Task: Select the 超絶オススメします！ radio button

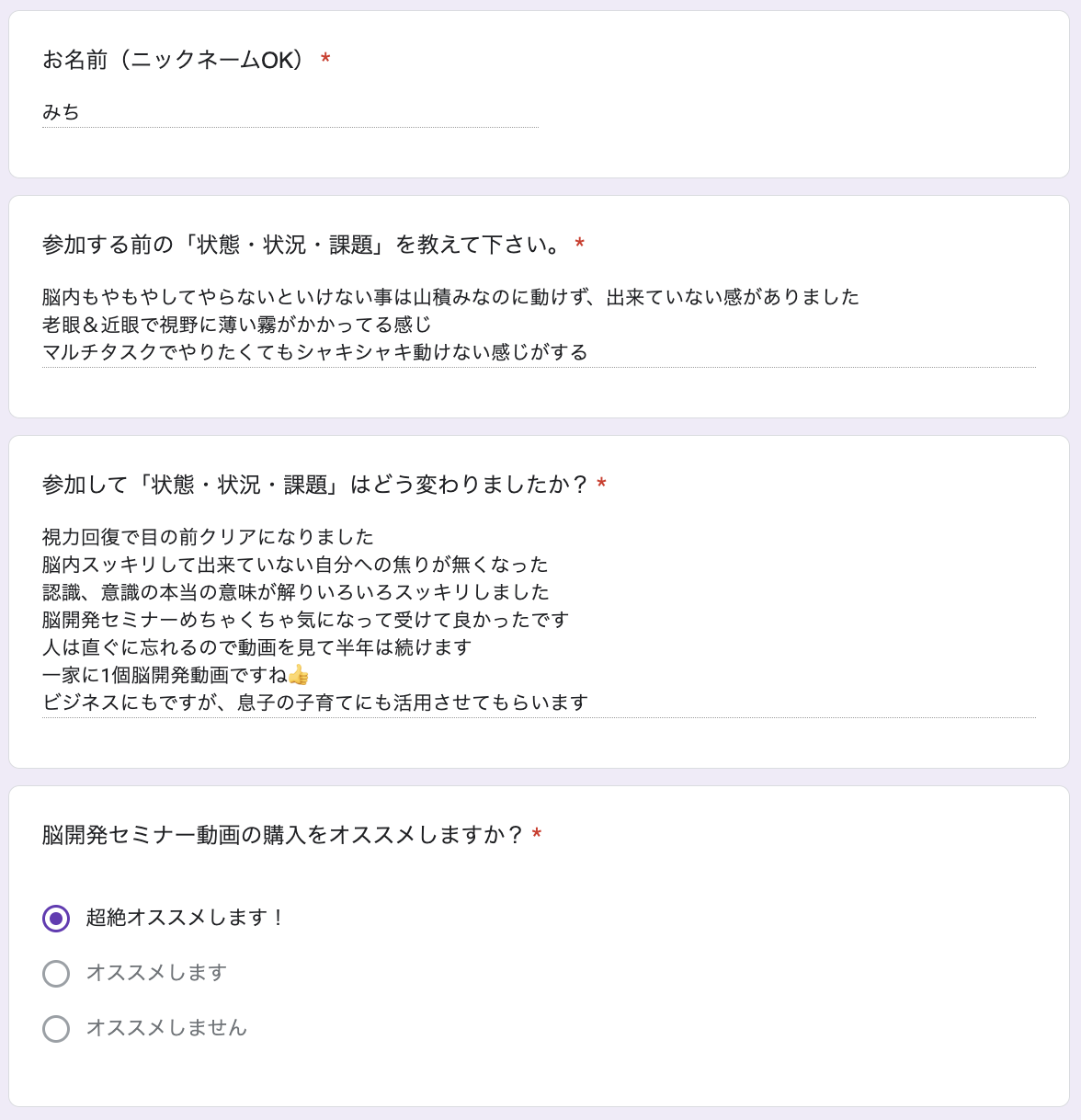Action: (x=56, y=918)
